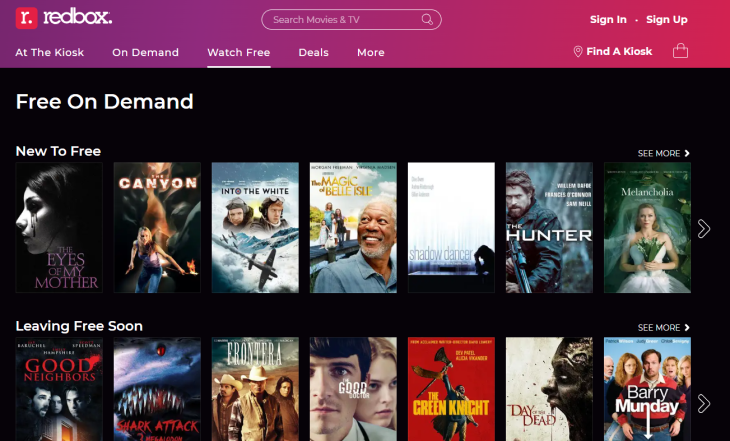The image size is (730, 441).
Task: Focus the Search Movies & TV field
Action: click(351, 20)
